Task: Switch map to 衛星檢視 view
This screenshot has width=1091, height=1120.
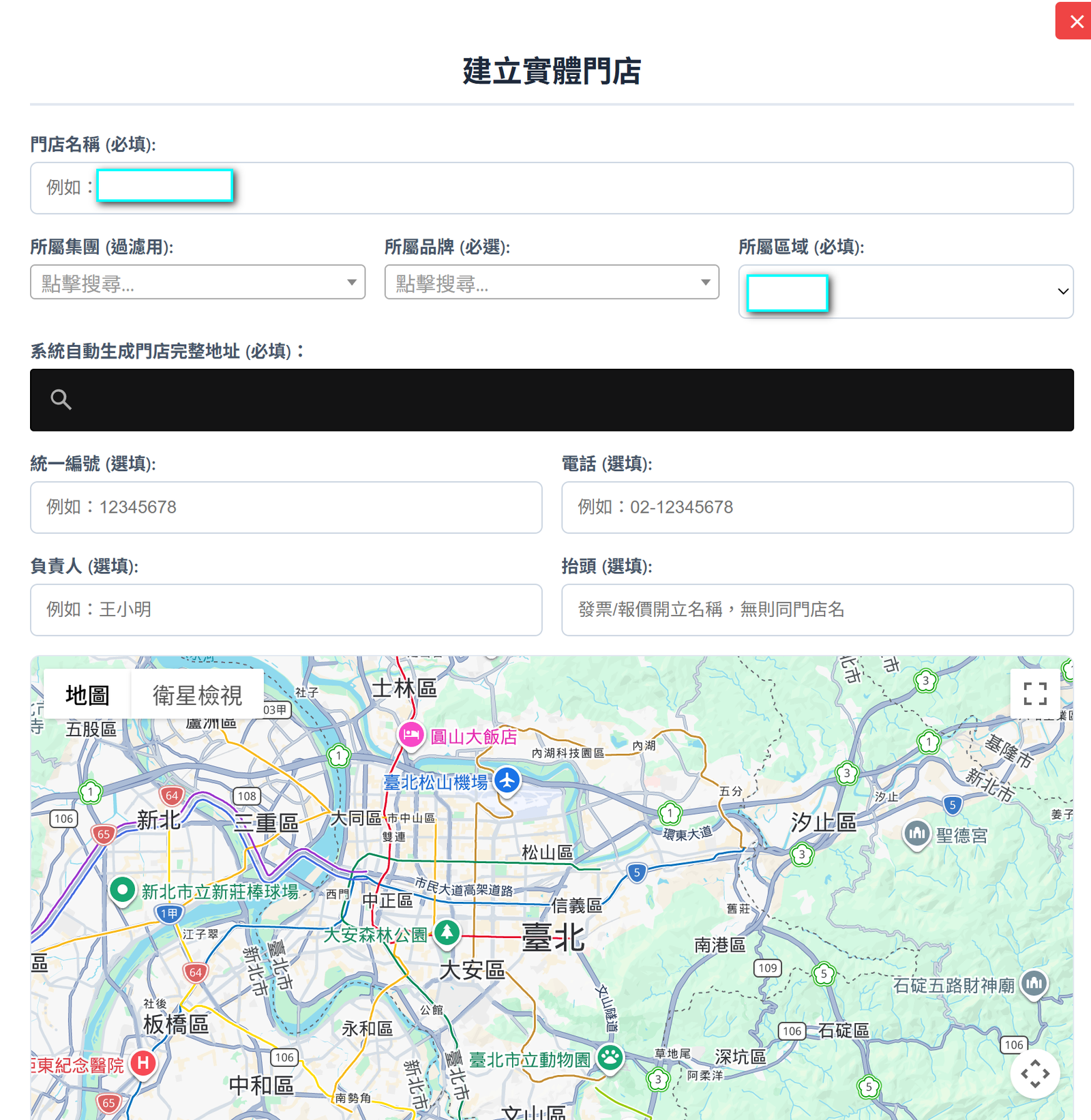Action: pyautogui.click(x=197, y=695)
